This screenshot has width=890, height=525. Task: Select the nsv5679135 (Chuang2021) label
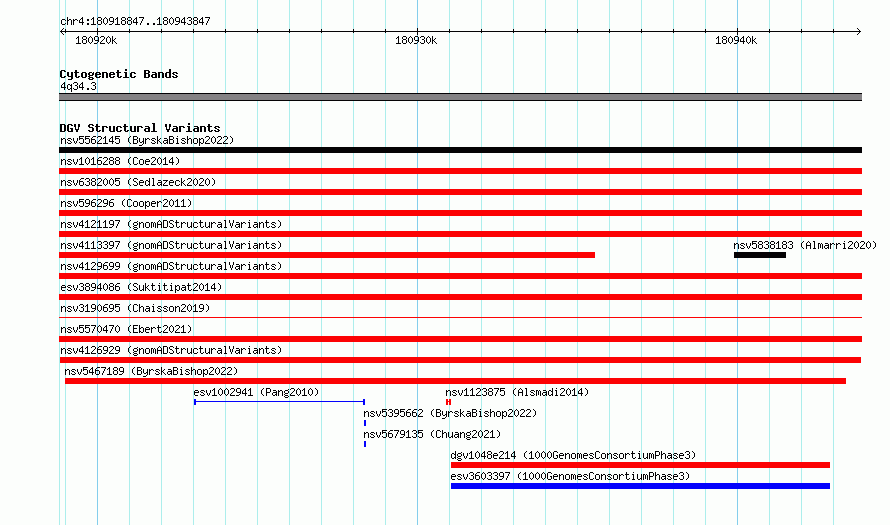point(432,434)
